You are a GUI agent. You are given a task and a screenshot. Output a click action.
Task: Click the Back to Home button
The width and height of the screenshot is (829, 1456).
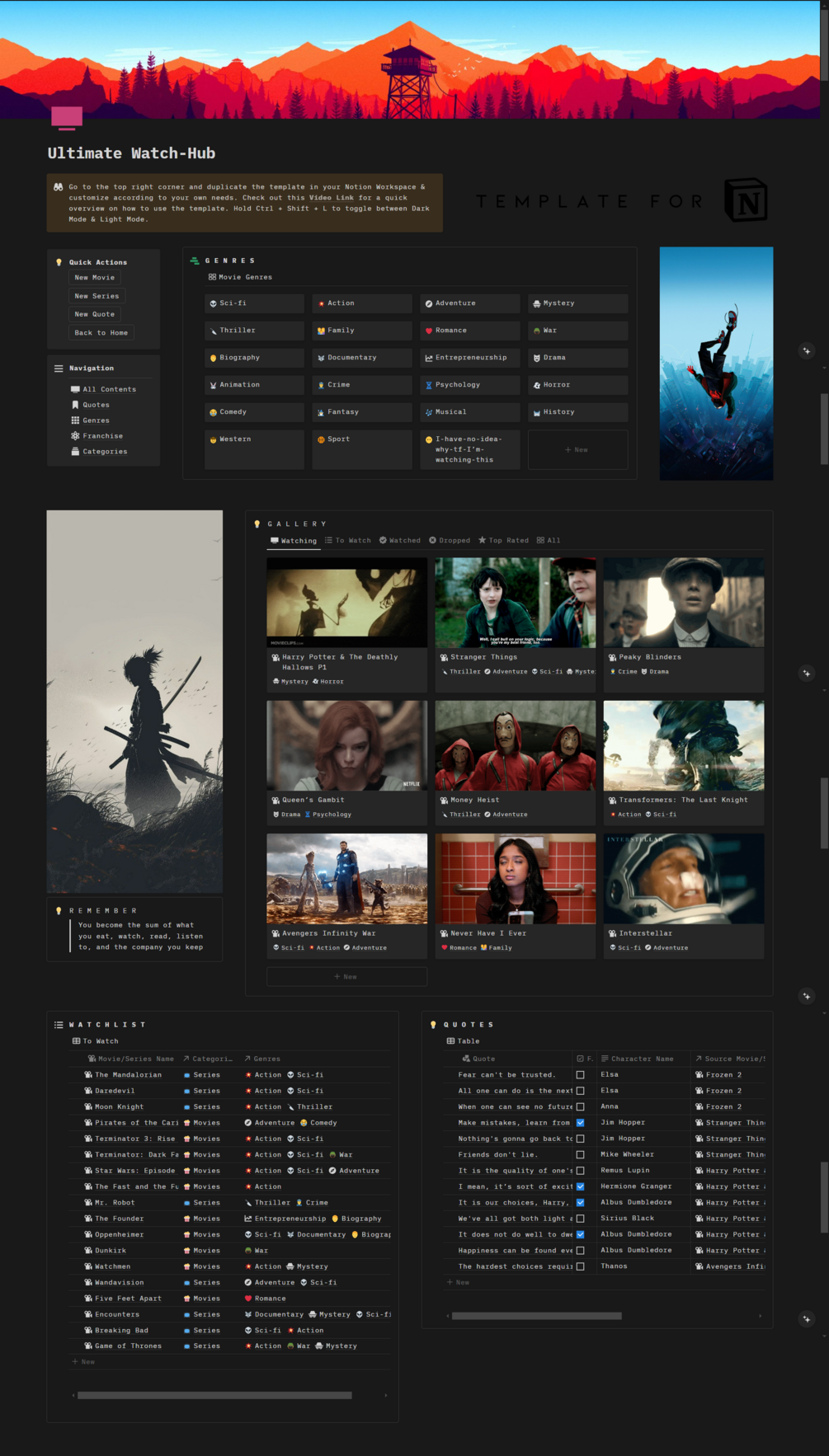coord(101,333)
